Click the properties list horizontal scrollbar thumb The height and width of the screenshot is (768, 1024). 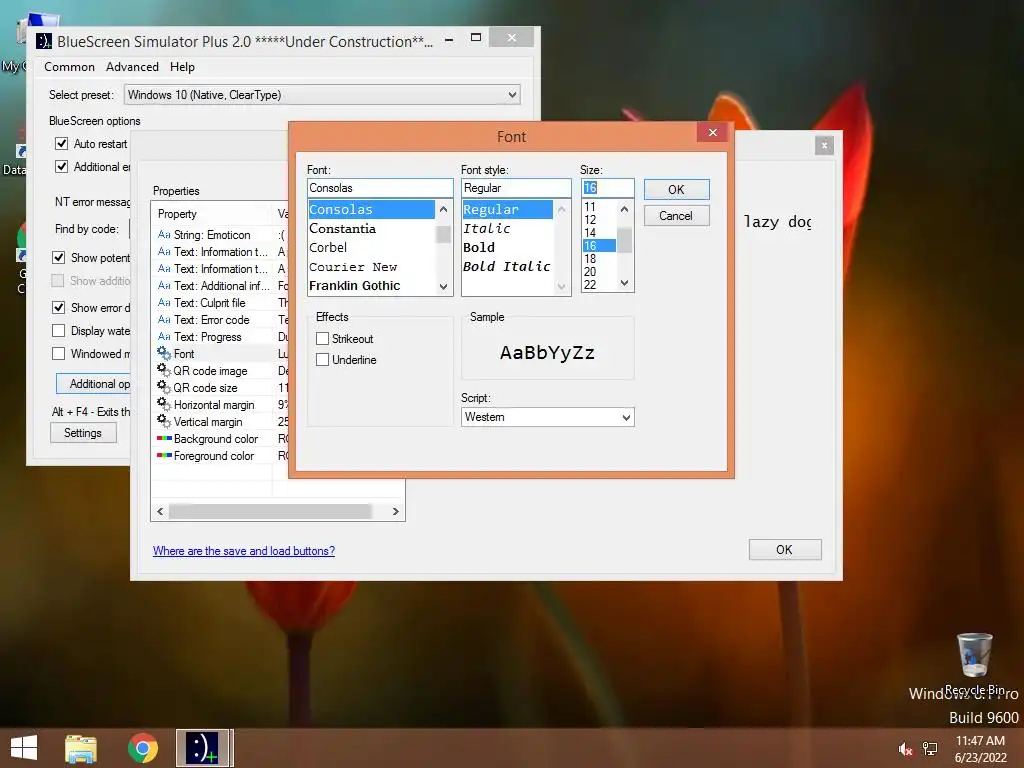[x=270, y=511]
